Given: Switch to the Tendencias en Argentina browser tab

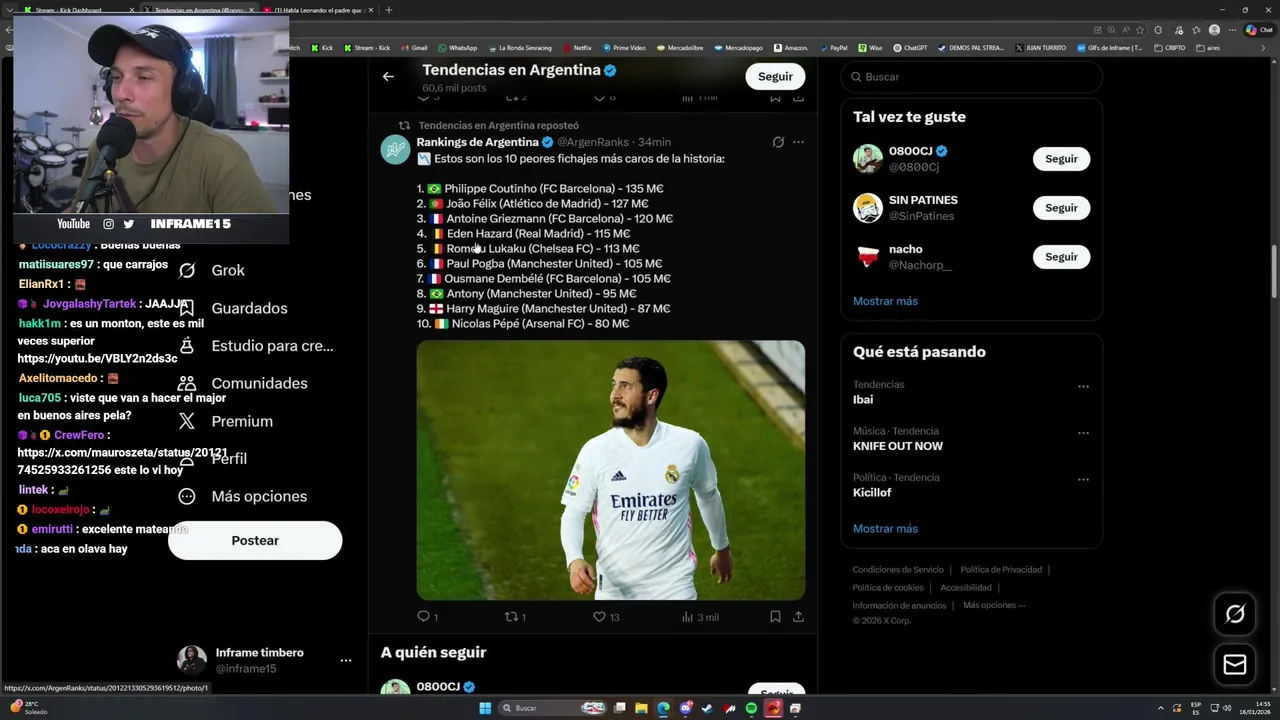Looking at the screenshot, I should click(x=197, y=10).
